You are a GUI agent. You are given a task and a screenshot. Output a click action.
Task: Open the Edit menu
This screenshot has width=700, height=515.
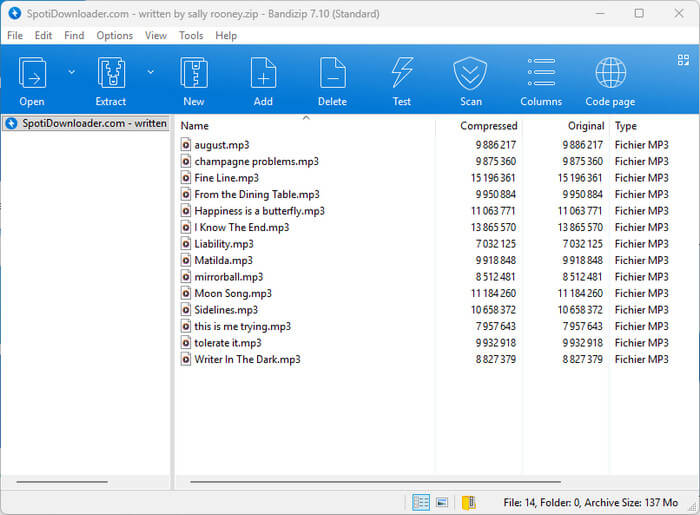coord(43,35)
